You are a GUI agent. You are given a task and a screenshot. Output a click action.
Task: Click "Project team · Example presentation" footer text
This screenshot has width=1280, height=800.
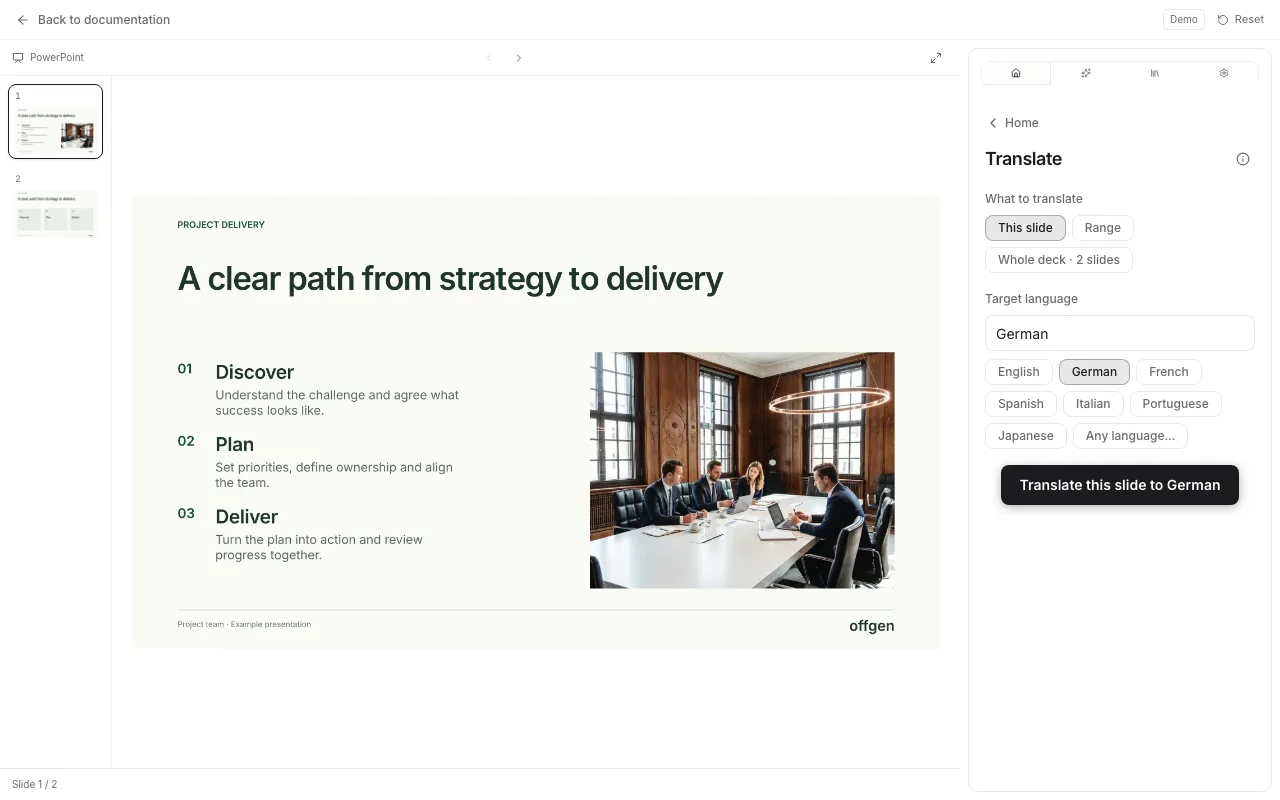click(244, 624)
